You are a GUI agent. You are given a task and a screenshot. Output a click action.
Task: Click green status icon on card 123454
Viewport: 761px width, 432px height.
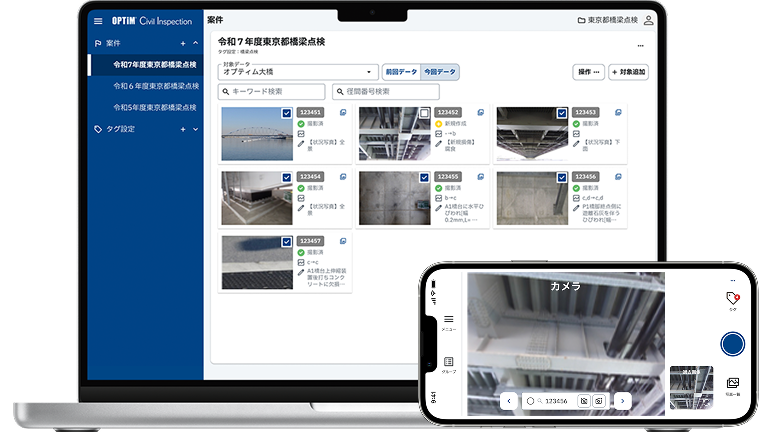click(x=301, y=188)
